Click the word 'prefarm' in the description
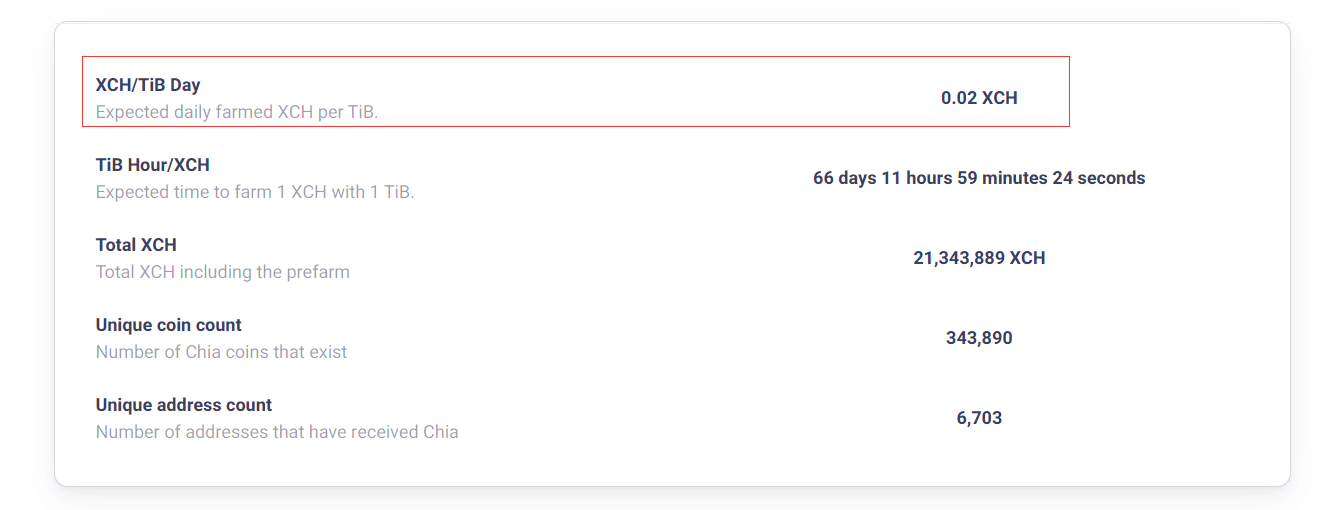The width and height of the screenshot is (1324, 510). [x=319, y=272]
